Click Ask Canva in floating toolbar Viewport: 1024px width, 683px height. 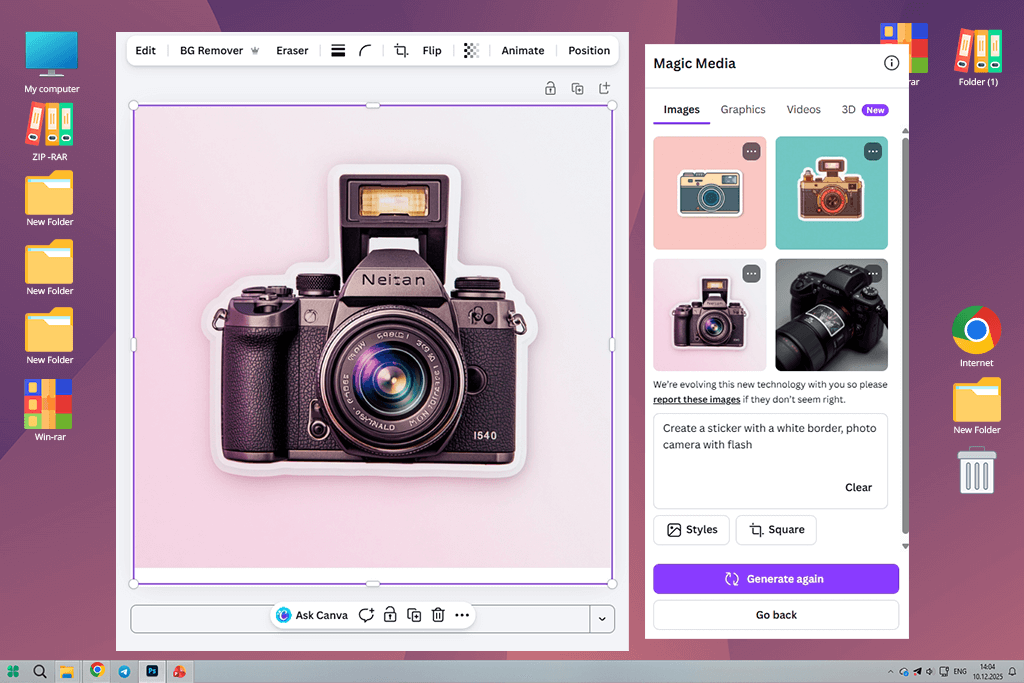(312, 615)
